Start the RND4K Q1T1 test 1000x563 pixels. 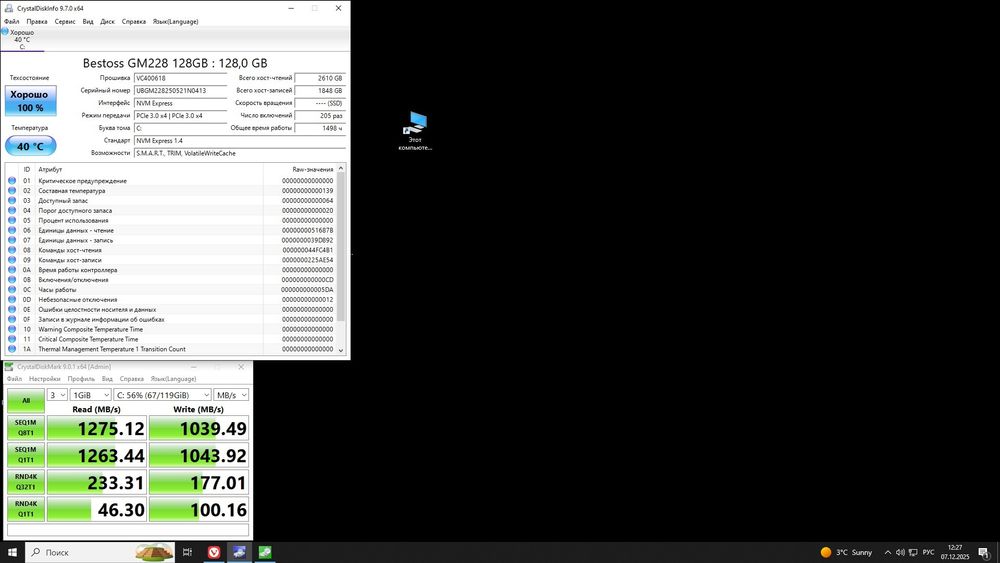tap(26, 509)
